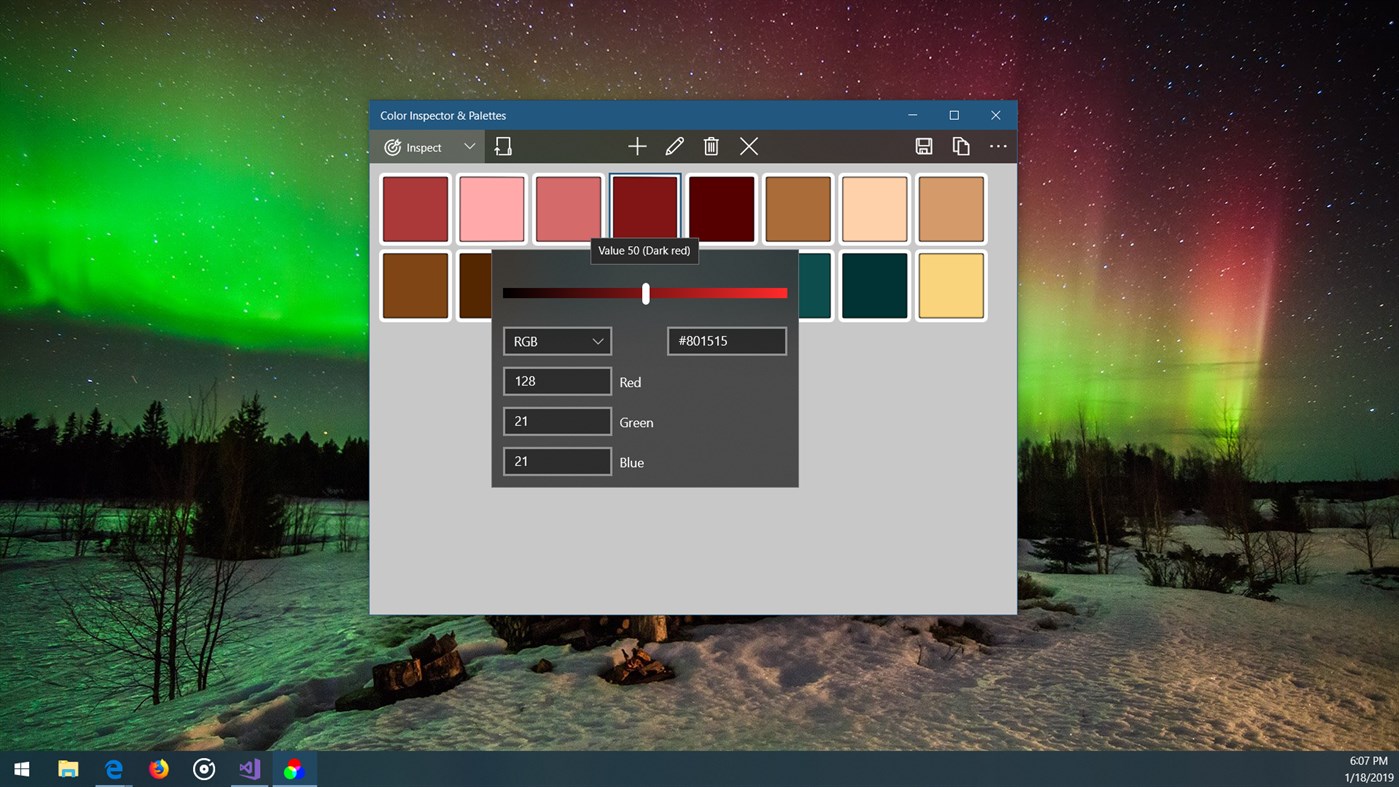Open the See more ellipsis menu
This screenshot has width=1399, height=787.
(997, 146)
